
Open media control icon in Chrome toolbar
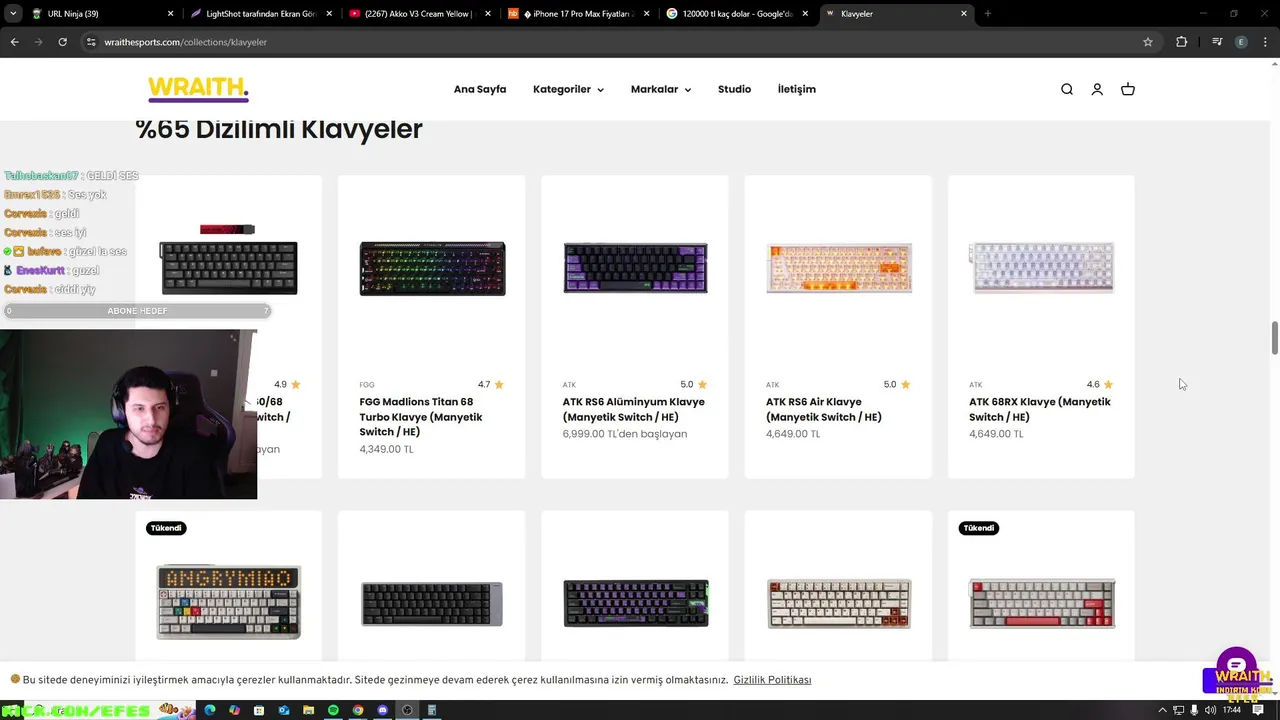pos(1216,42)
